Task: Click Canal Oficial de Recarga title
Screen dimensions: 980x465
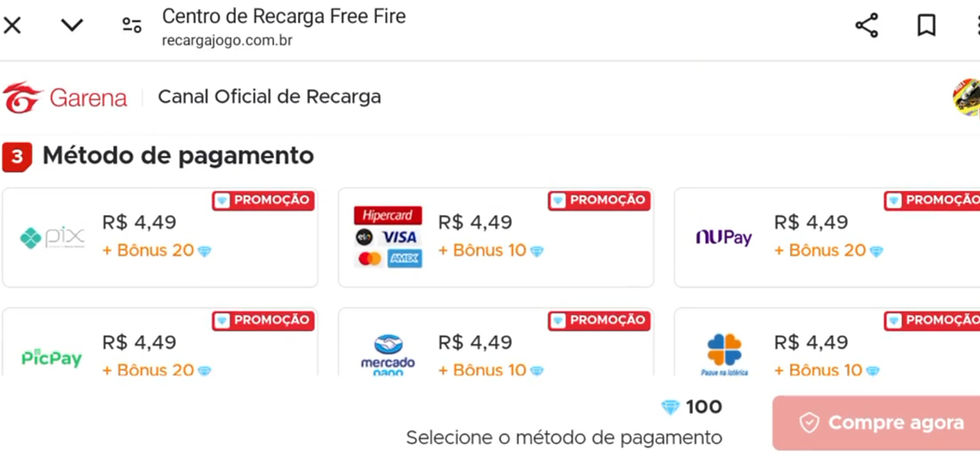Action: click(269, 97)
